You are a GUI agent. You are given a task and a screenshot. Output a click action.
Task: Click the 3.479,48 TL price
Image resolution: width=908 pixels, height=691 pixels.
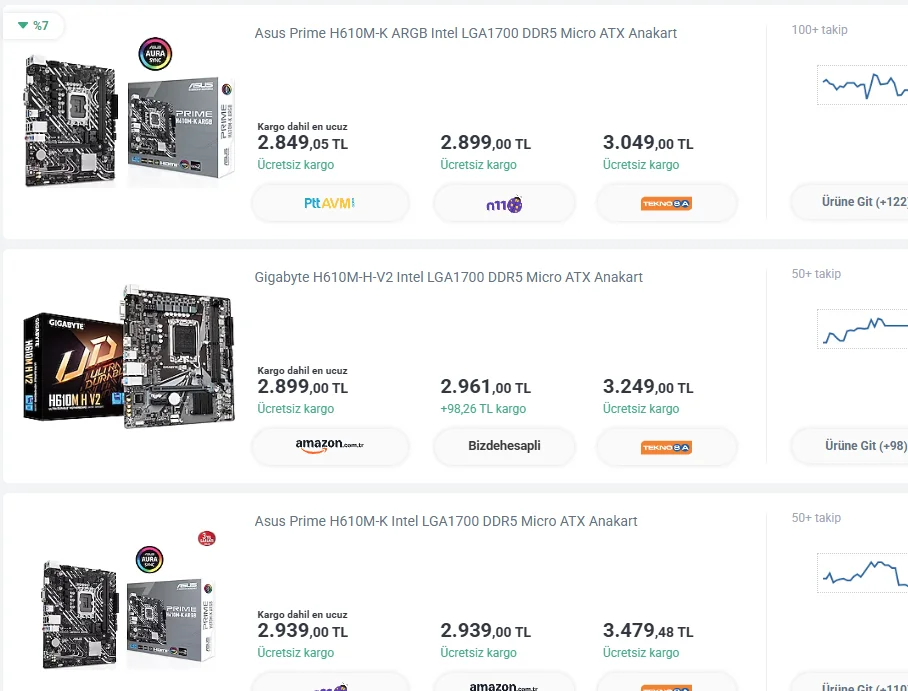(x=647, y=632)
